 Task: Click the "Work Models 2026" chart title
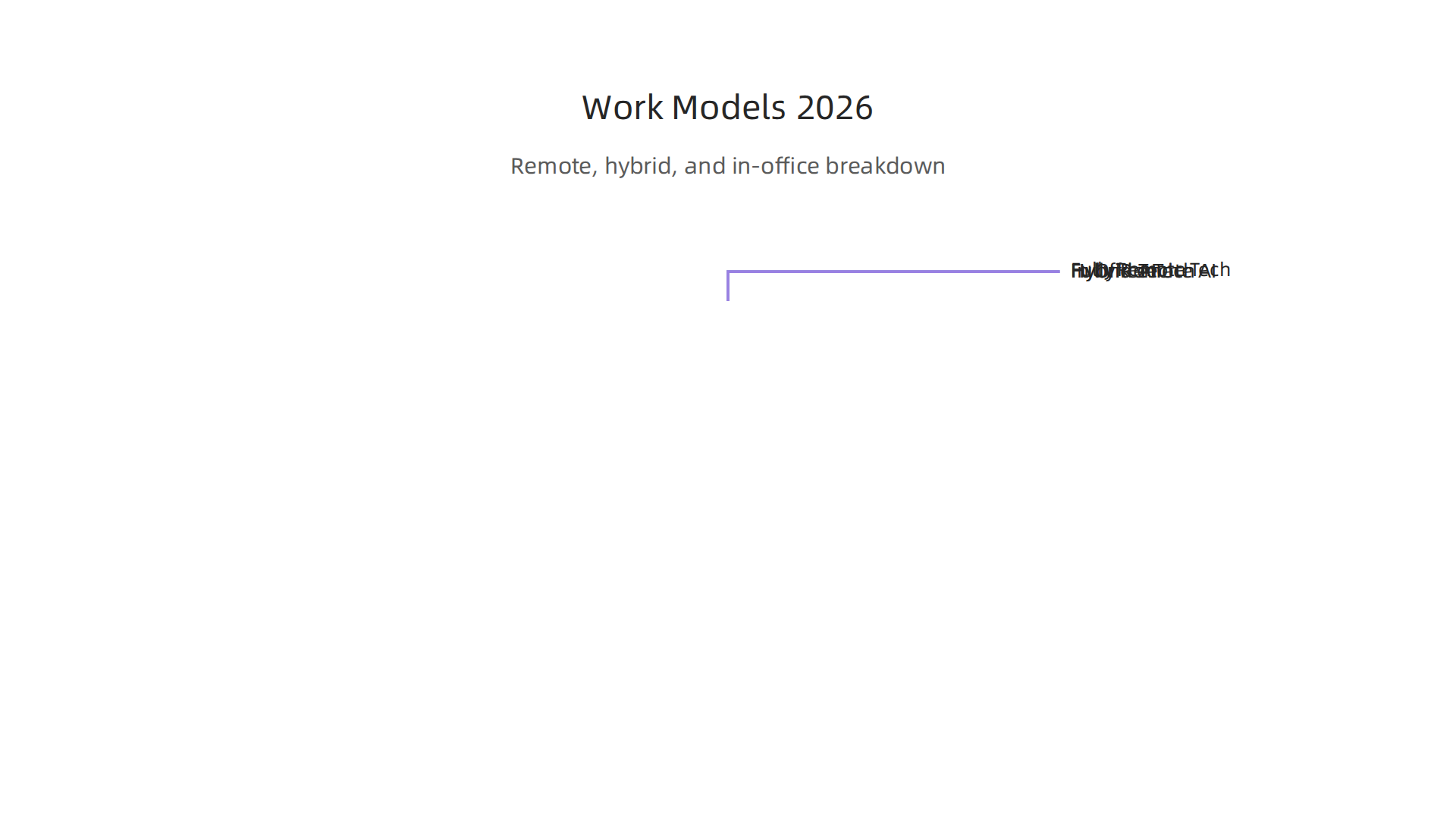click(727, 107)
